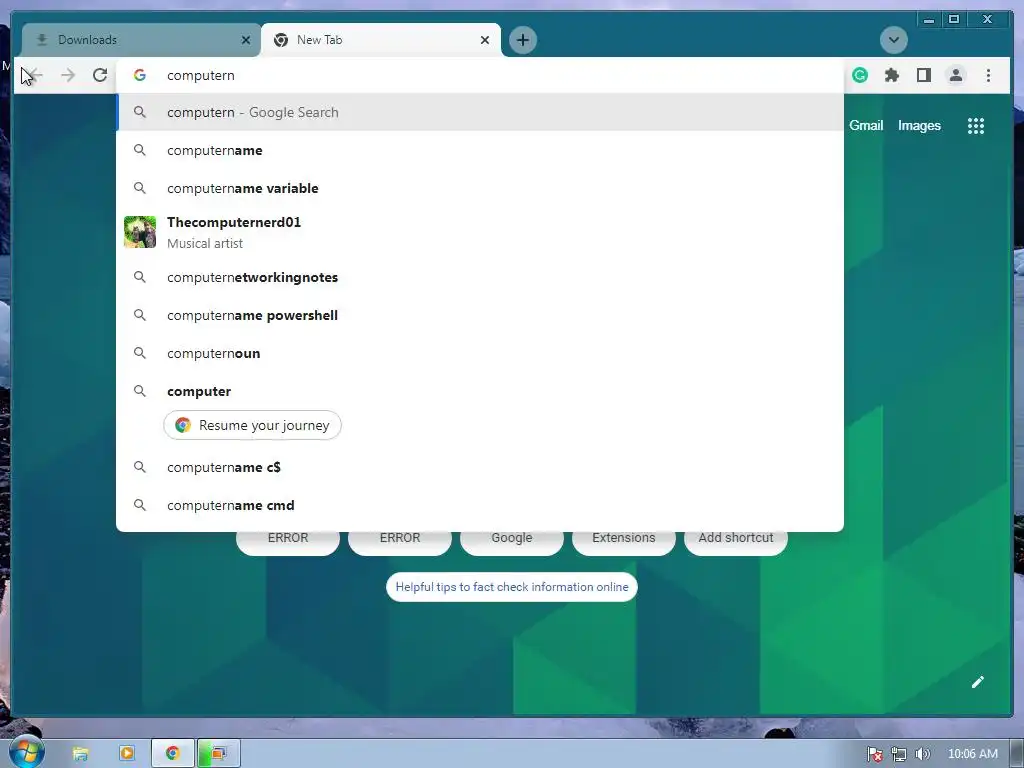Open the Images link
This screenshot has width=1024, height=768.
pos(919,125)
